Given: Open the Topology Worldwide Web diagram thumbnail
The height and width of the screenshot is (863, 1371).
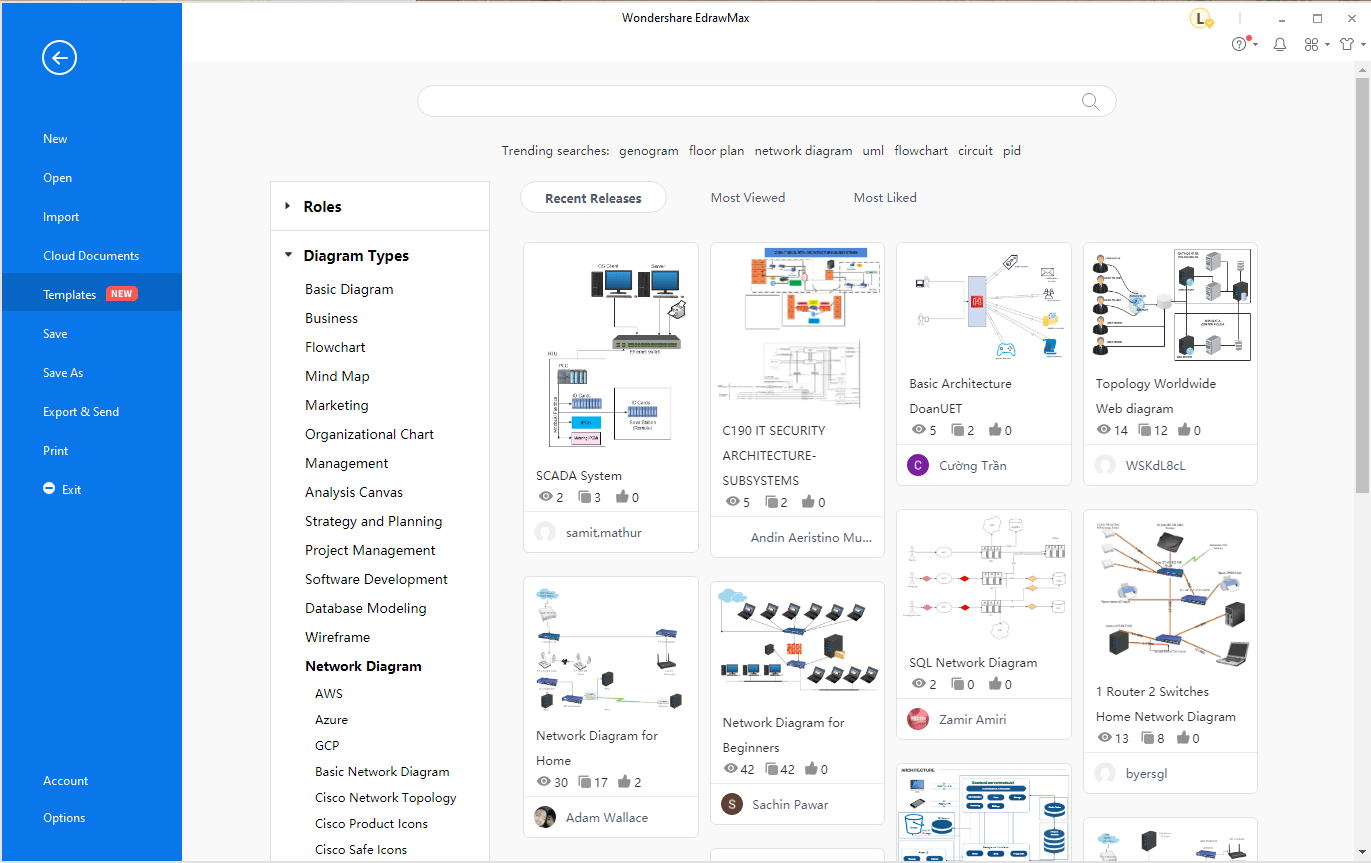Looking at the screenshot, I should coord(1170,306).
